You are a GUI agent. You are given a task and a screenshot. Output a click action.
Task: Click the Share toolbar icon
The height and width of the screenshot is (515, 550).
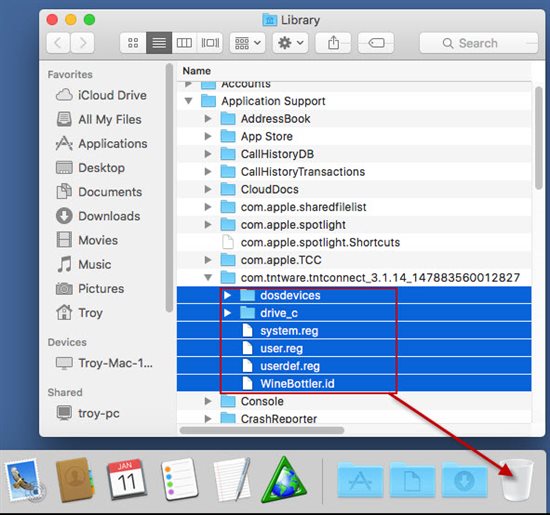[x=333, y=43]
